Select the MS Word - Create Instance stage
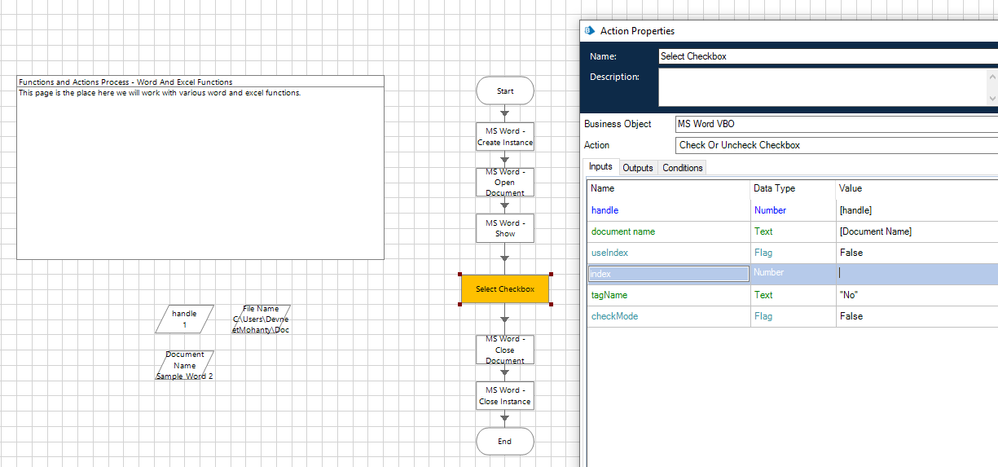The width and height of the screenshot is (998, 467). tap(505, 136)
